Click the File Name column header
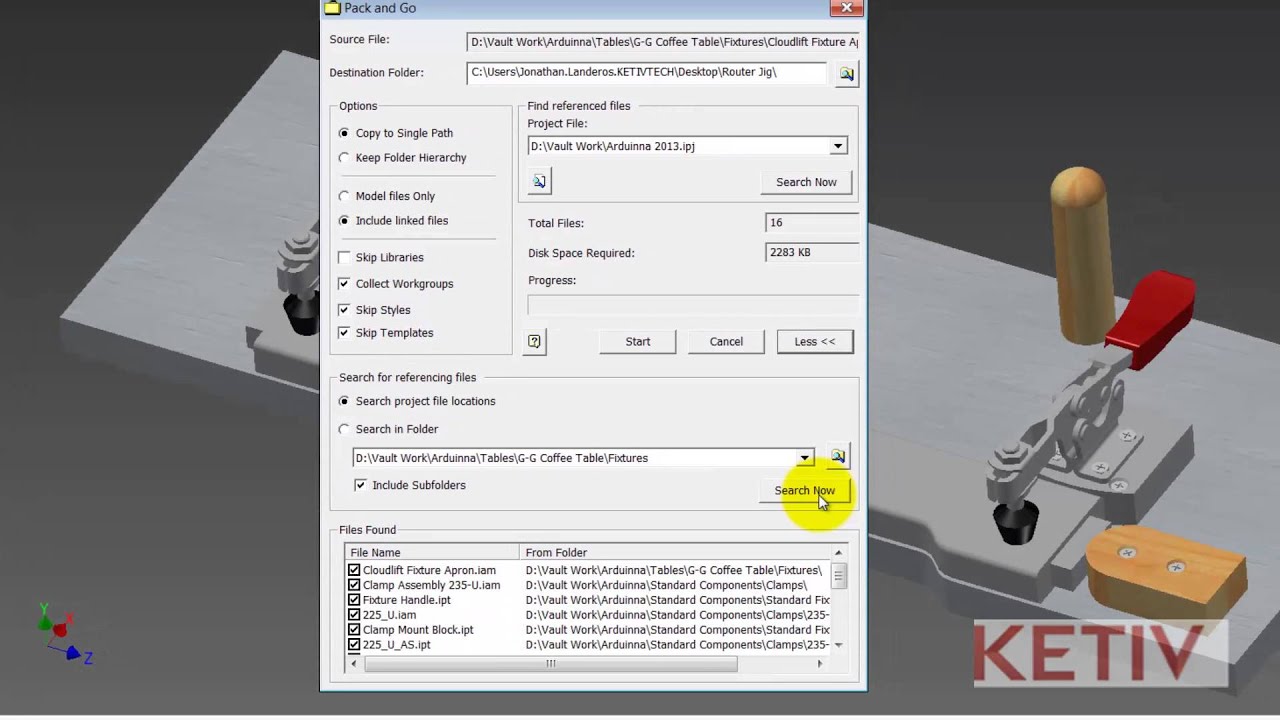This screenshot has width=1280, height=720. point(432,552)
